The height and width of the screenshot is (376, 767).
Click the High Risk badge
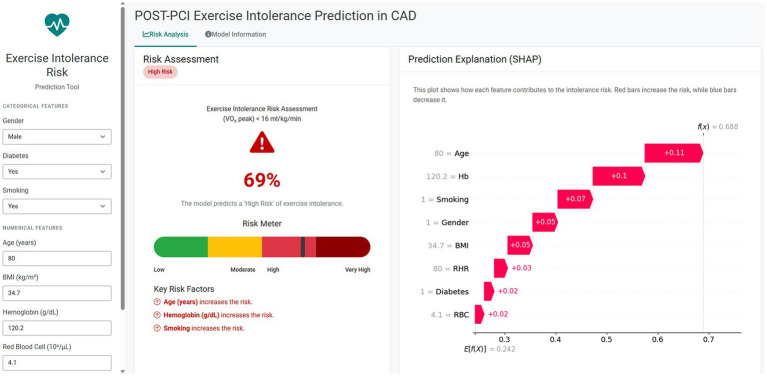[160, 72]
